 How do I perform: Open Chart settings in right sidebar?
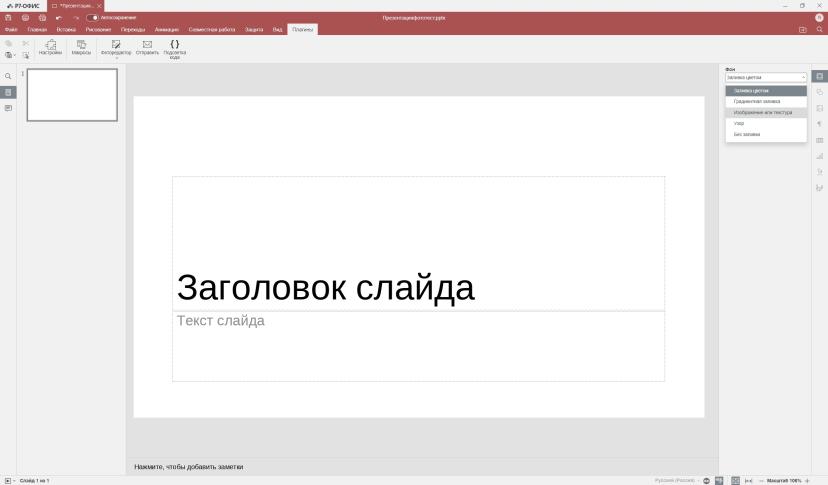click(820, 156)
